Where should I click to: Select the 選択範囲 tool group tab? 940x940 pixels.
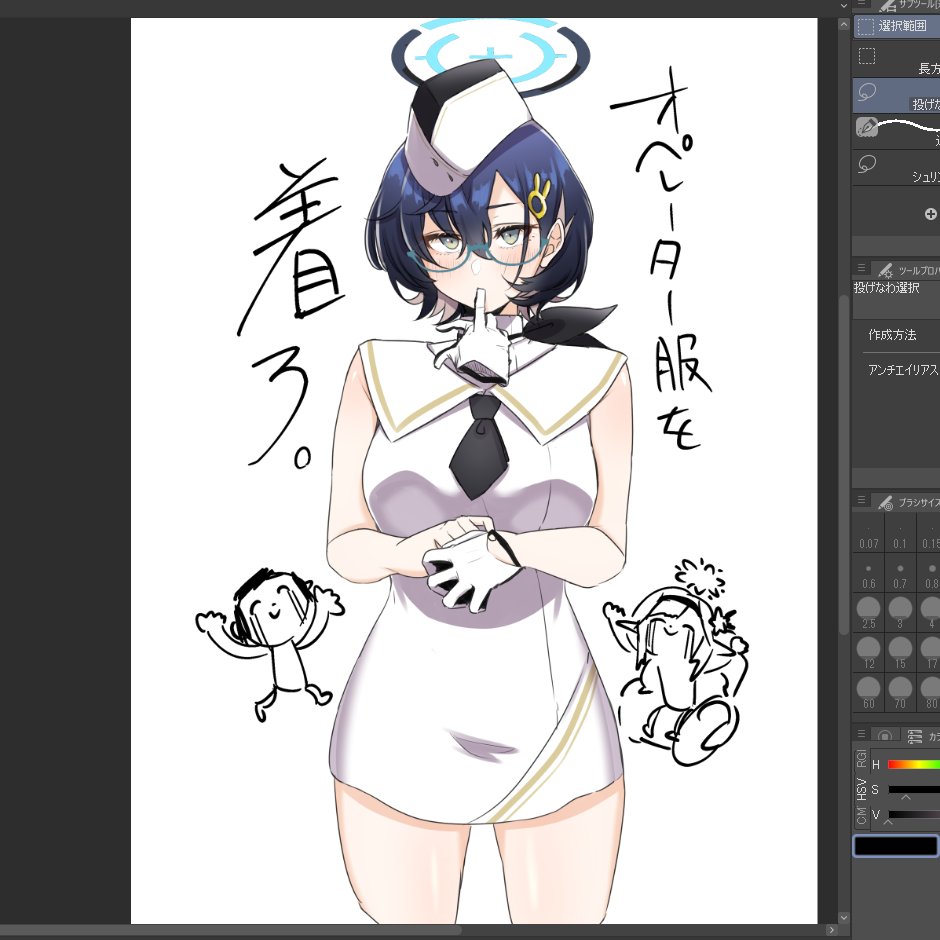point(896,26)
